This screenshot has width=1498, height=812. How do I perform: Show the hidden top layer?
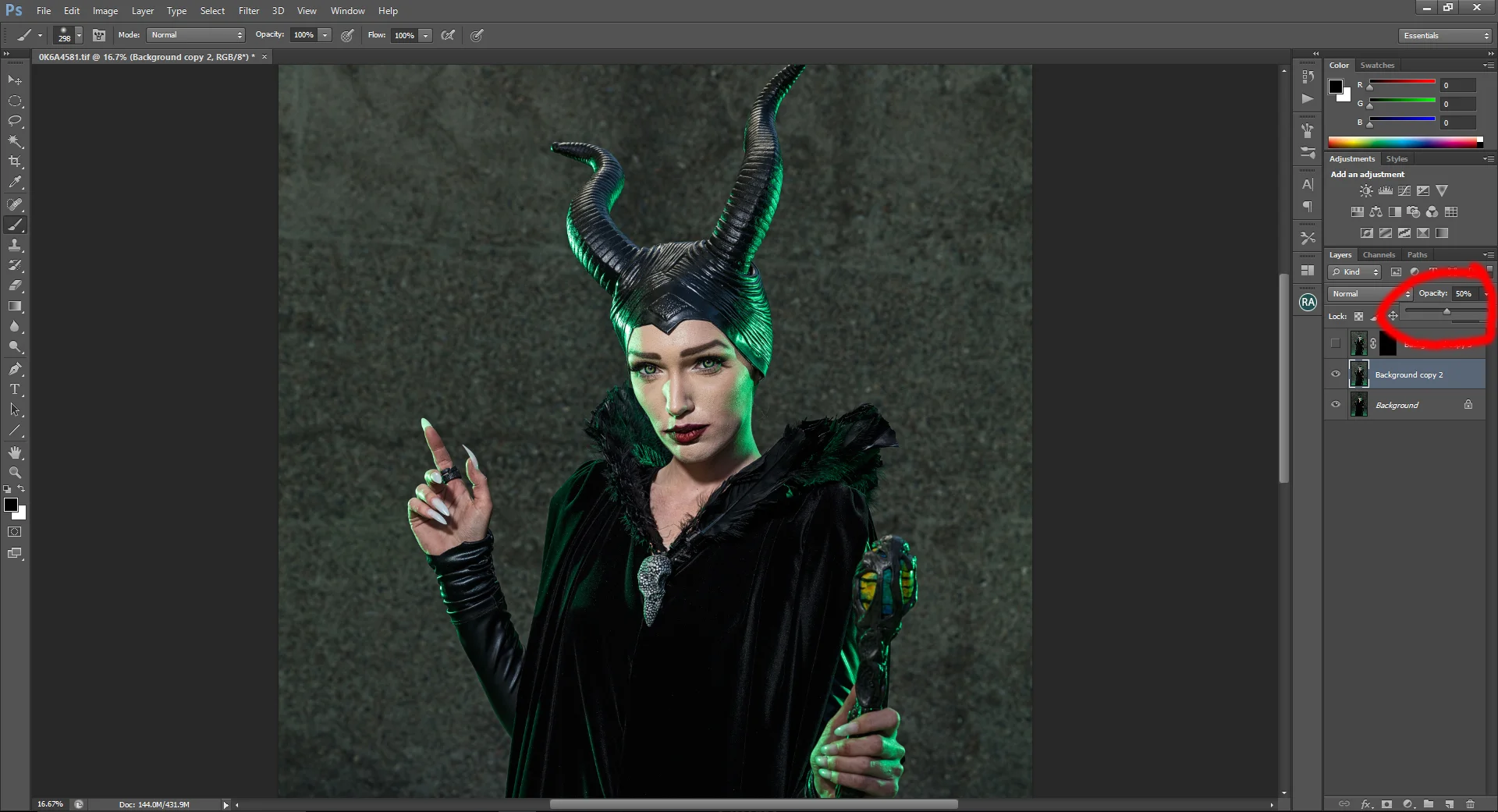[1336, 343]
